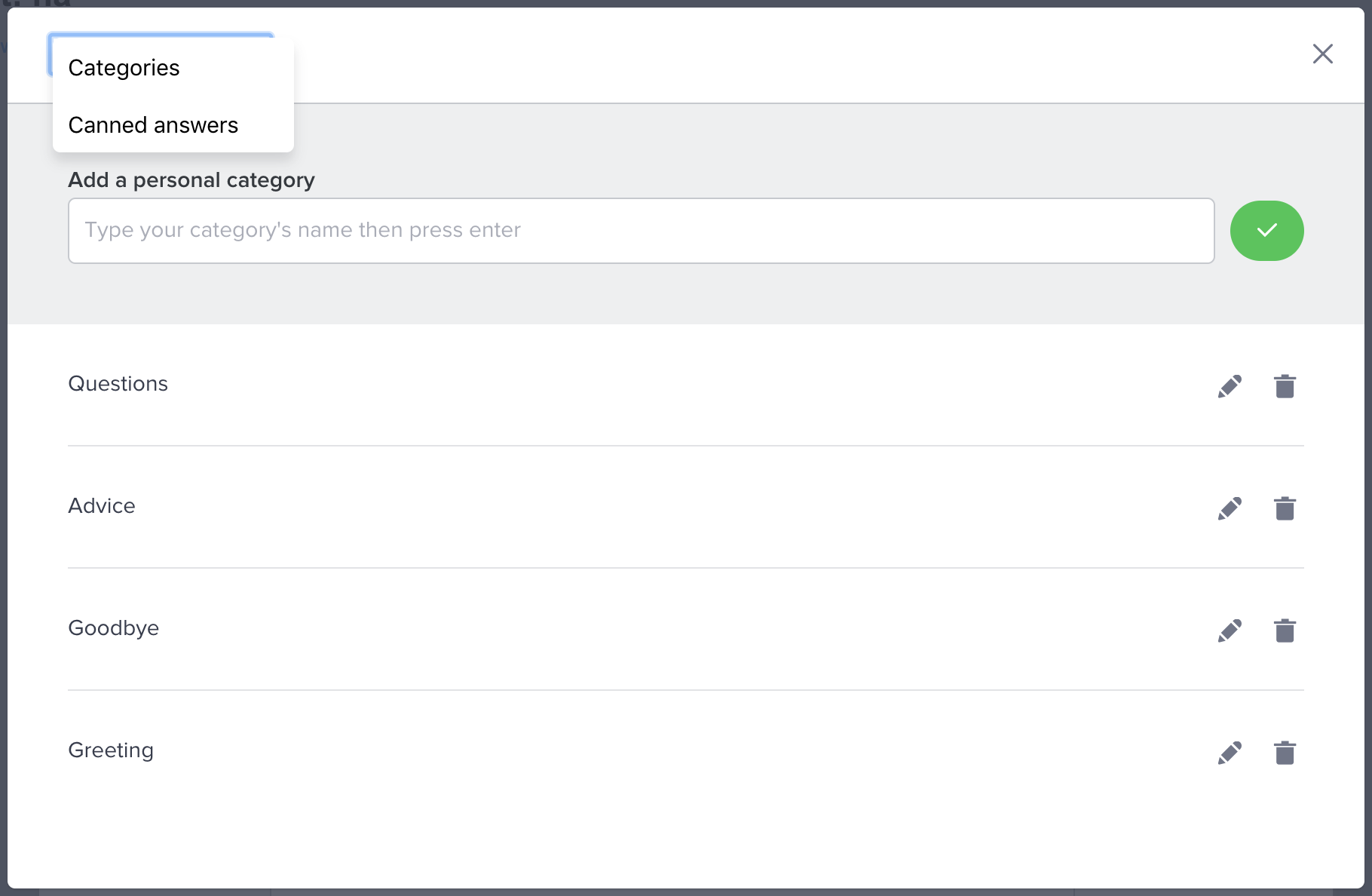The width and height of the screenshot is (1372, 896).
Task: Click the Goodbye category label
Action: 114,628
